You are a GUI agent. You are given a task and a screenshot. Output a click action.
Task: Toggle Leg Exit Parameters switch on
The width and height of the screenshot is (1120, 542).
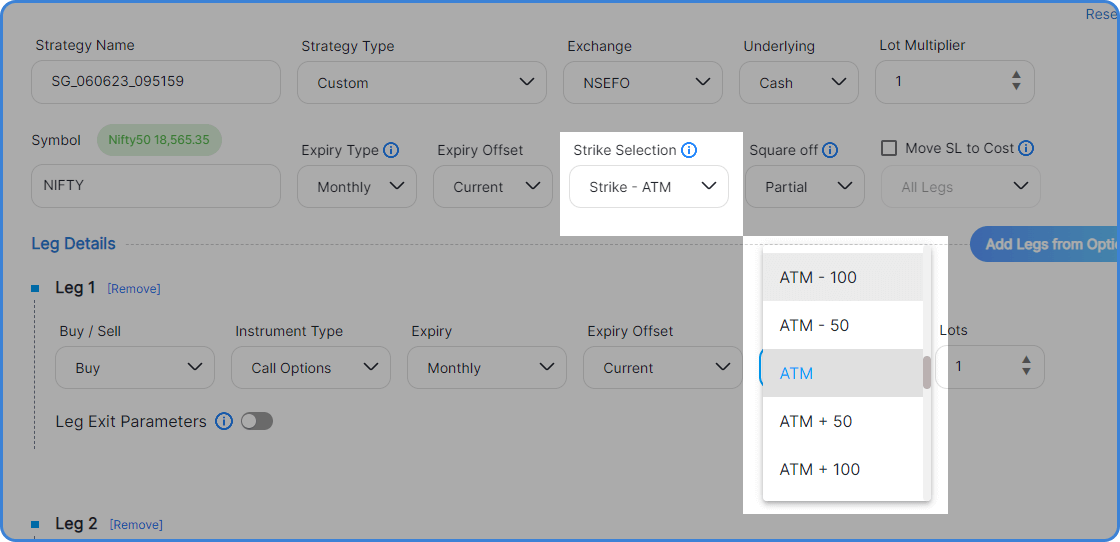click(x=257, y=421)
